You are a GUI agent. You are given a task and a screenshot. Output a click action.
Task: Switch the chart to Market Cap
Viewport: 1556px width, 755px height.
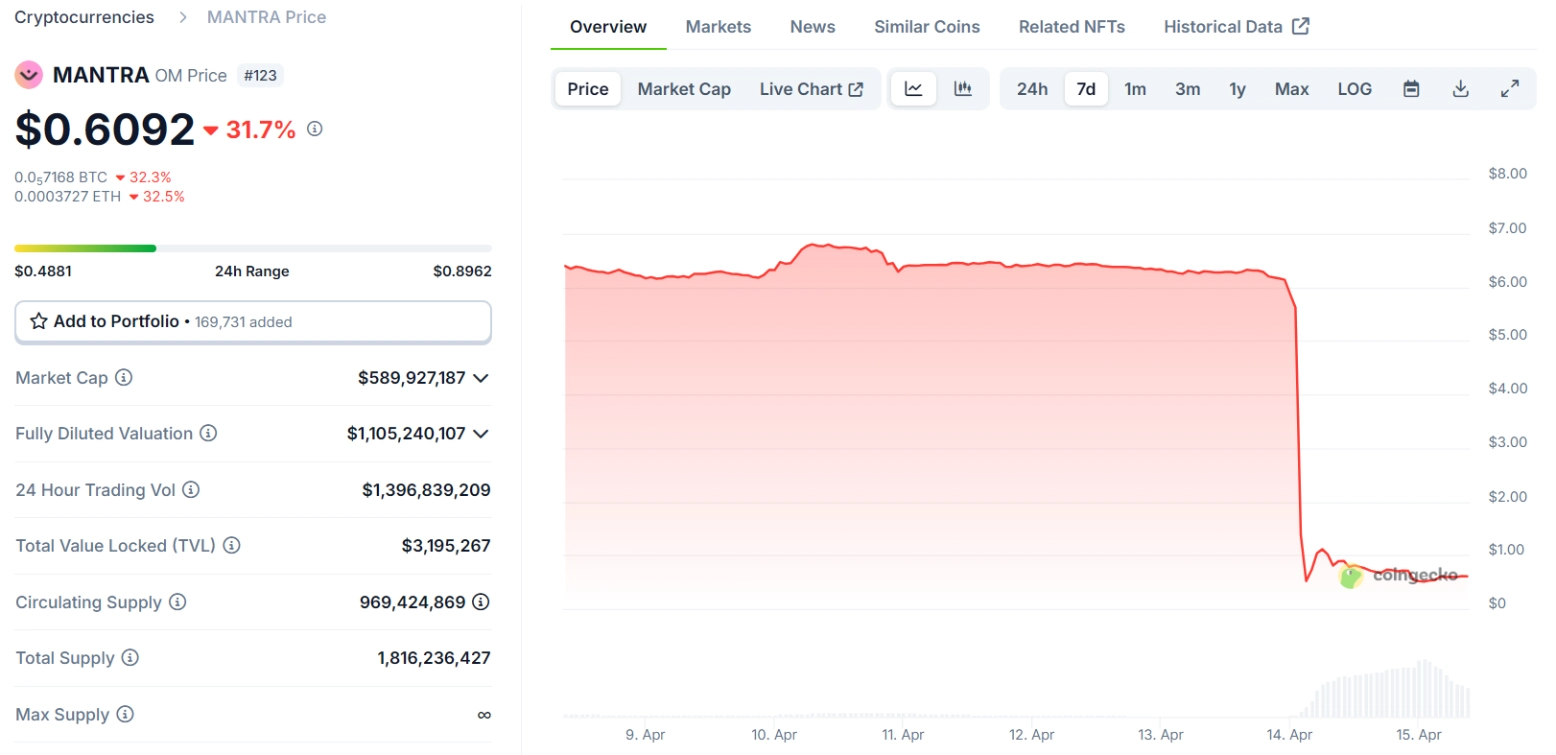click(x=684, y=89)
